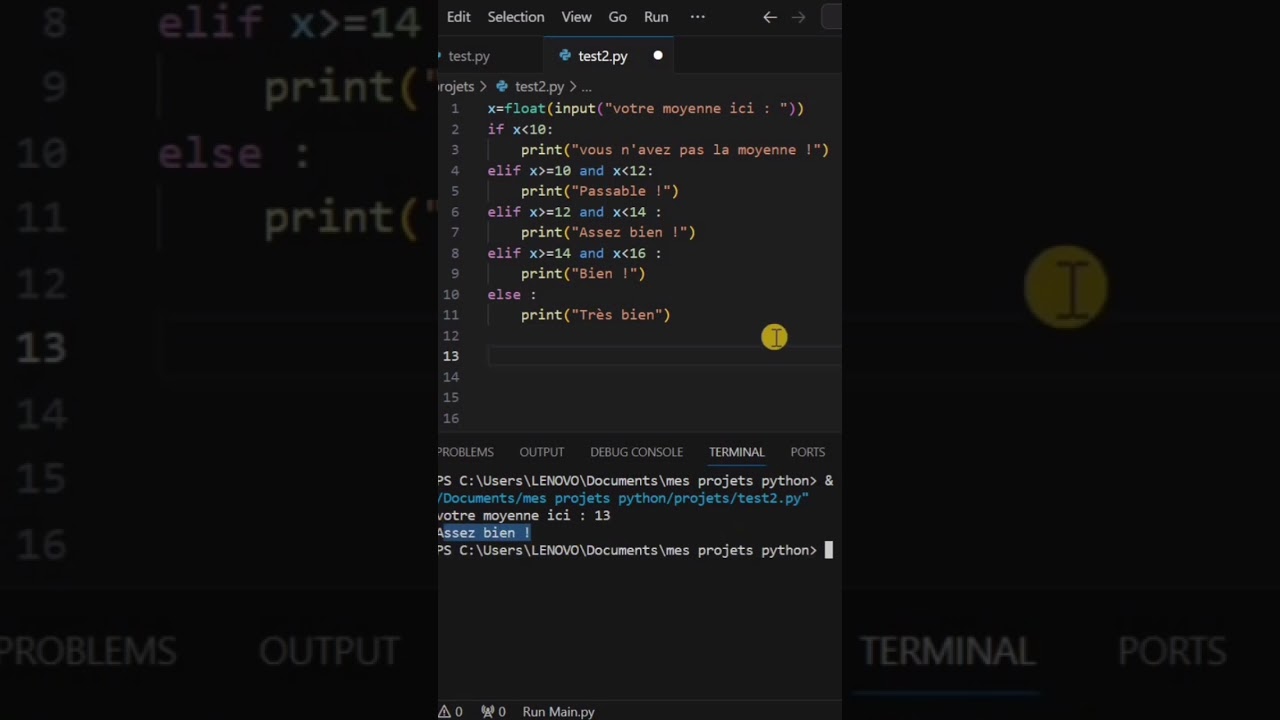The width and height of the screenshot is (1280, 720).
Task: Open the Run menu
Action: pos(656,17)
